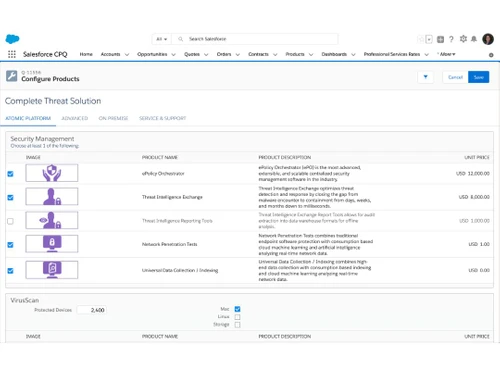500x375 pixels.
Task: Enable the Storage checkbox under VirusScan
Action: click(237, 324)
